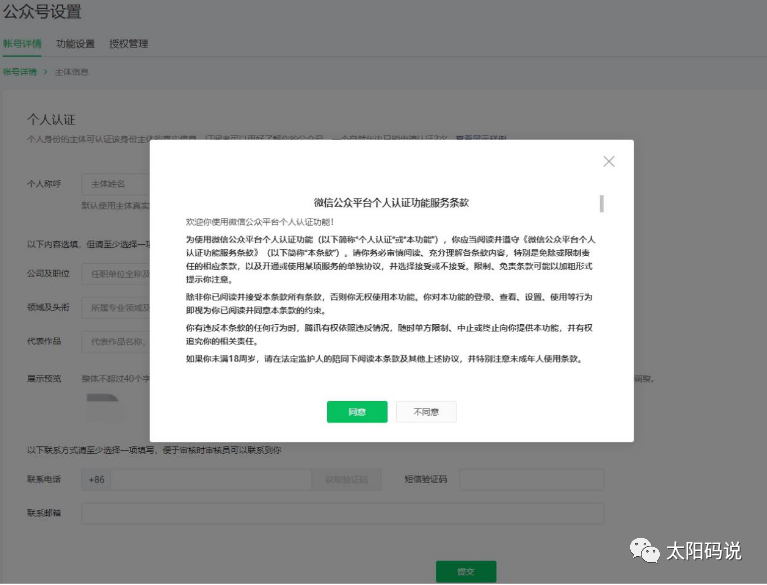The height and width of the screenshot is (585, 767).
Task: Click the 公司及职位 input field
Action: pos(116,273)
